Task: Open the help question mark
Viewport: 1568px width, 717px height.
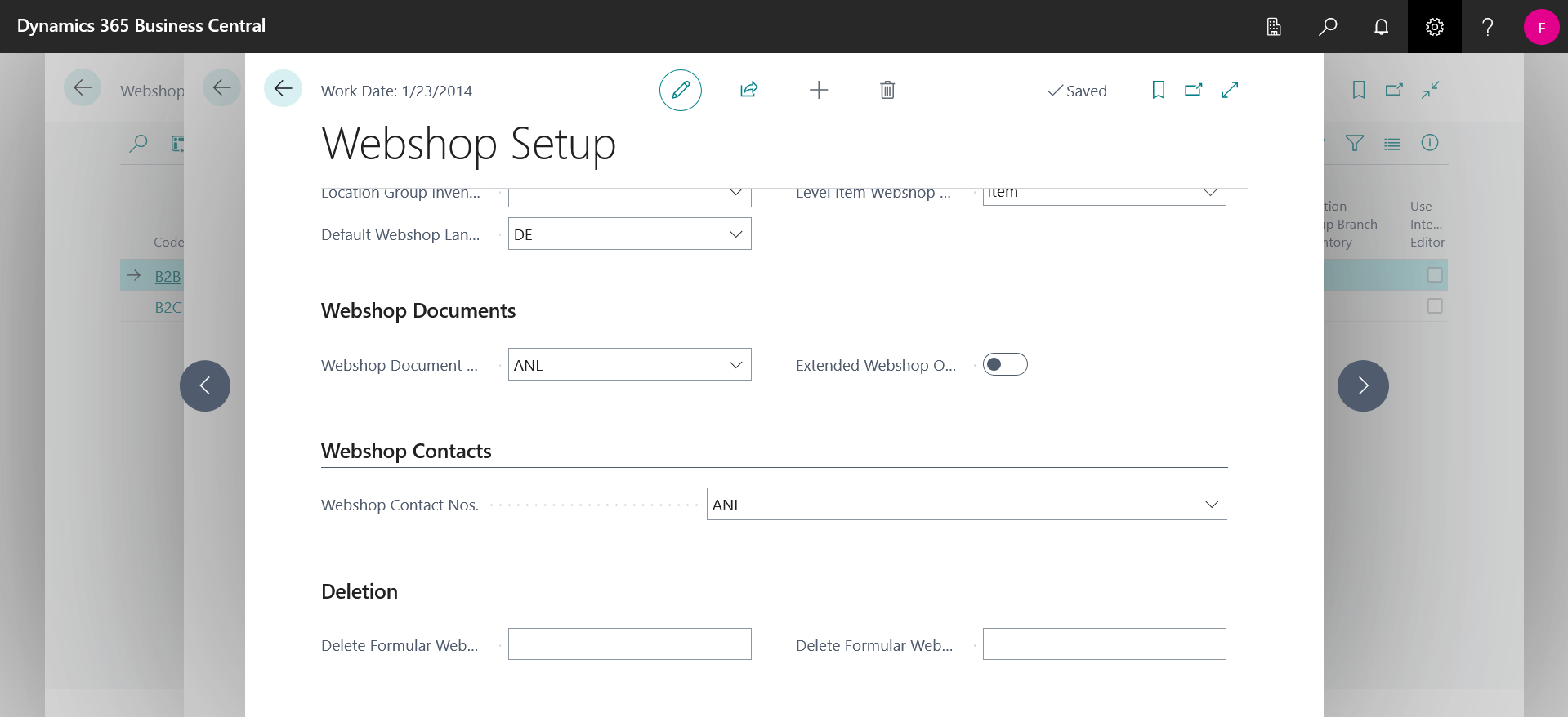Action: click(1488, 27)
